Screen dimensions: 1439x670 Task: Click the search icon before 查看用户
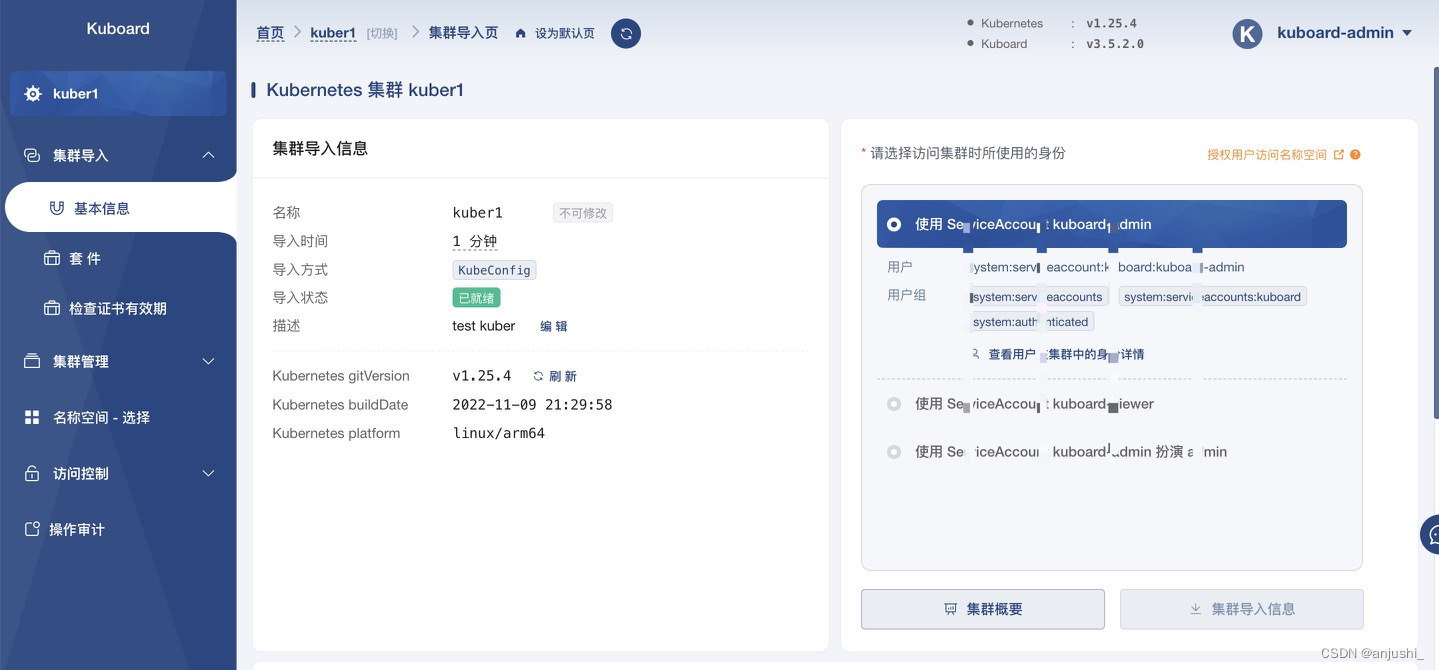pos(976,354)
